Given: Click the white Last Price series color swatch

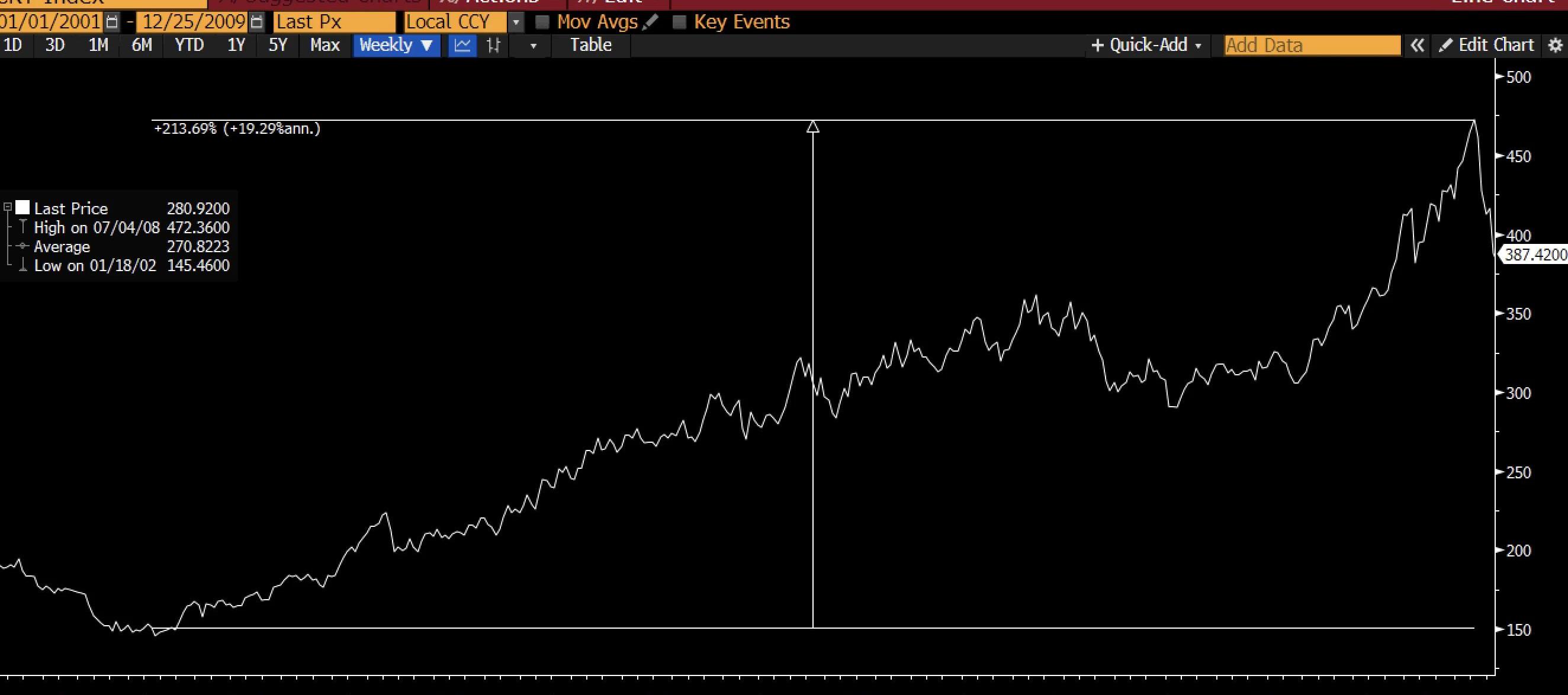Looking at the screenshot, I should pos(23,208).
